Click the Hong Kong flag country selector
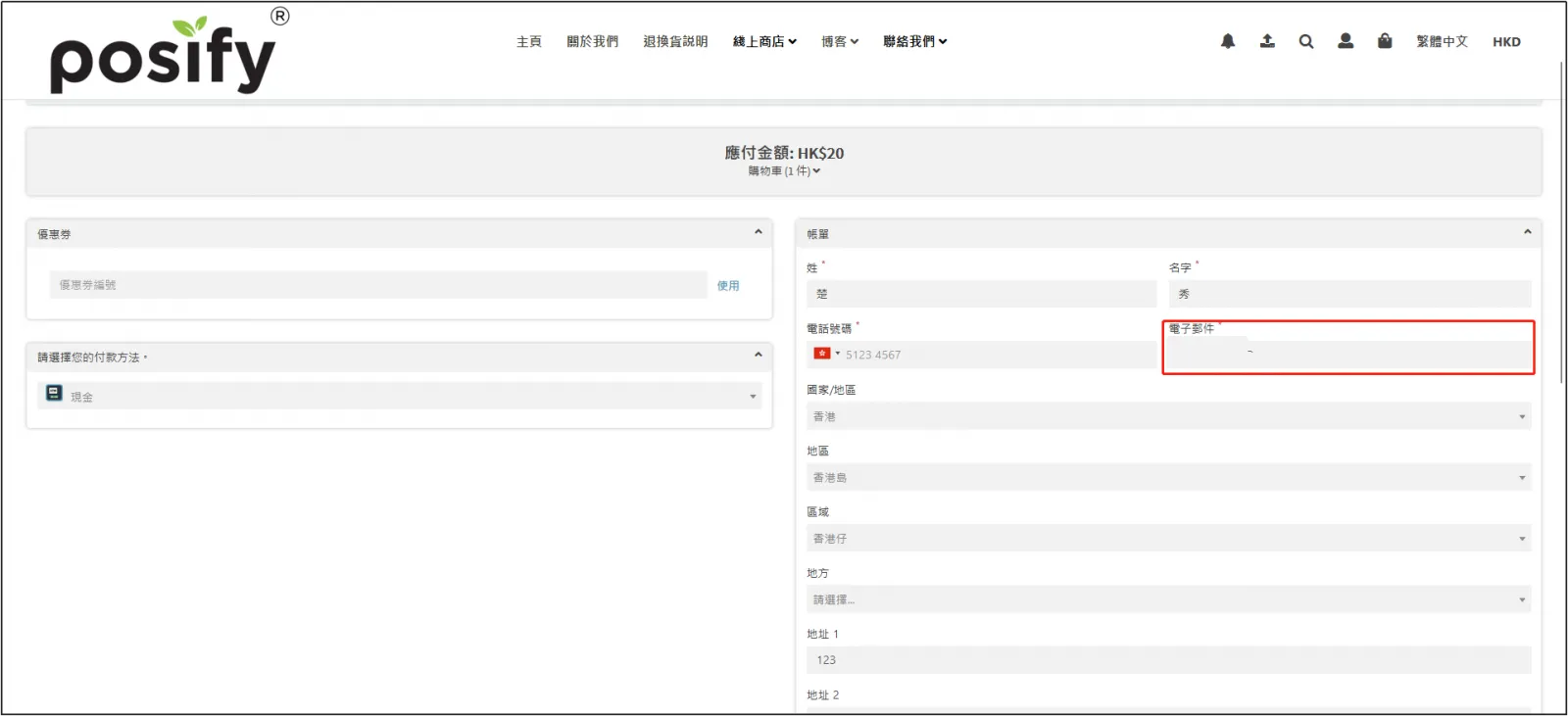The height and width of the screenshot is (716, 1568). click(825, 354)
